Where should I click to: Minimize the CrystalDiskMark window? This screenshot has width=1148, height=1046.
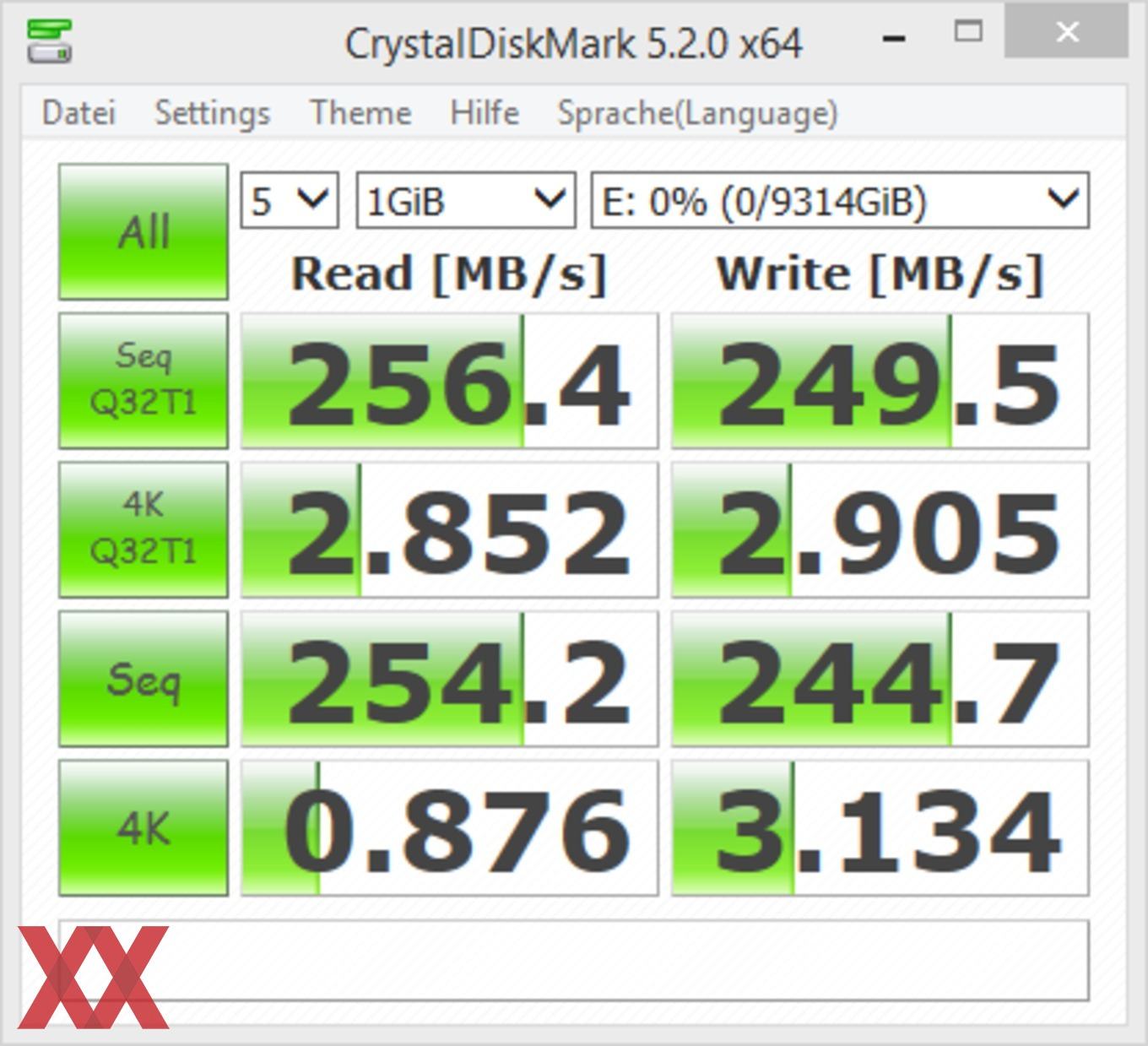click(895, 38)
